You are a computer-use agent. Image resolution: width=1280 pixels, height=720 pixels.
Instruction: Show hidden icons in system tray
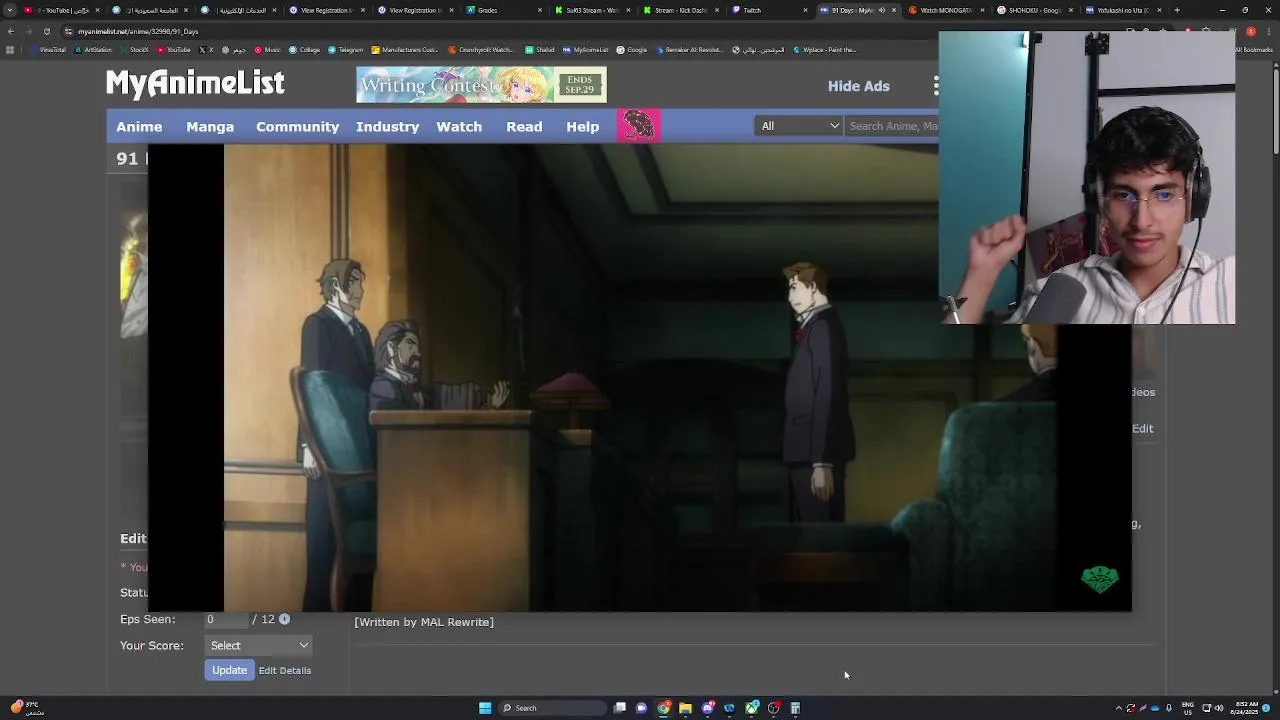pyautogui.click(x=1119, y=708)
